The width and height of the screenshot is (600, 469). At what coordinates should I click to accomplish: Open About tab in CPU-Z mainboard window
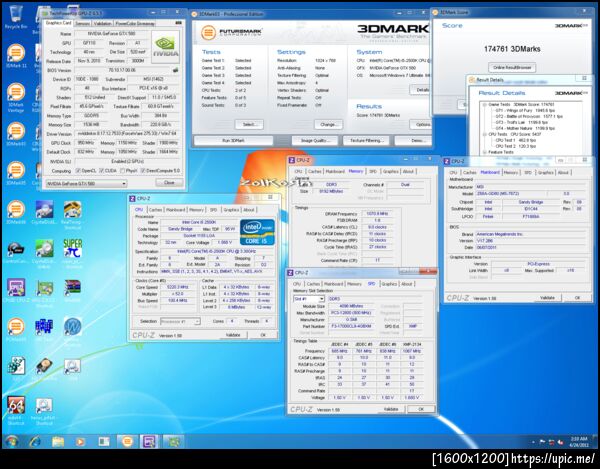click(563, 173)
